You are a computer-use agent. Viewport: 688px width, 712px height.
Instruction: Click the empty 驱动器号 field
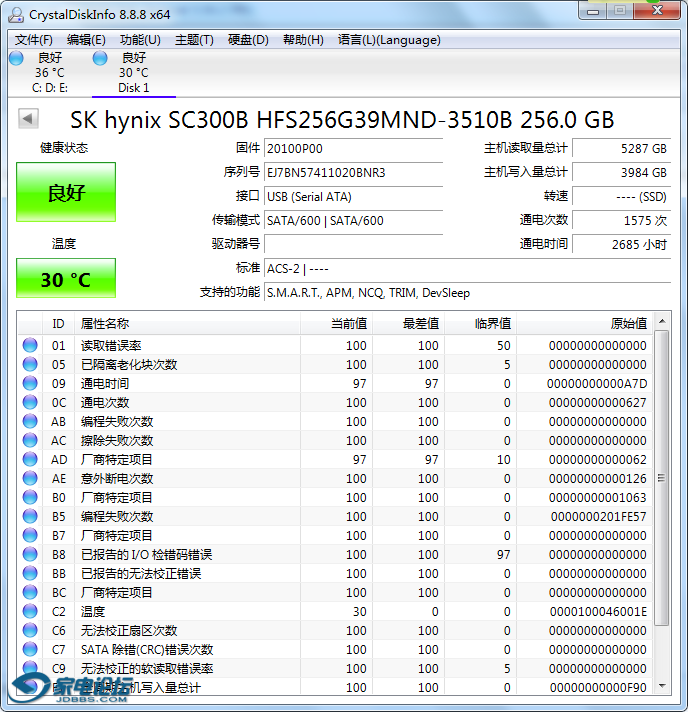(x=353, y=245)
